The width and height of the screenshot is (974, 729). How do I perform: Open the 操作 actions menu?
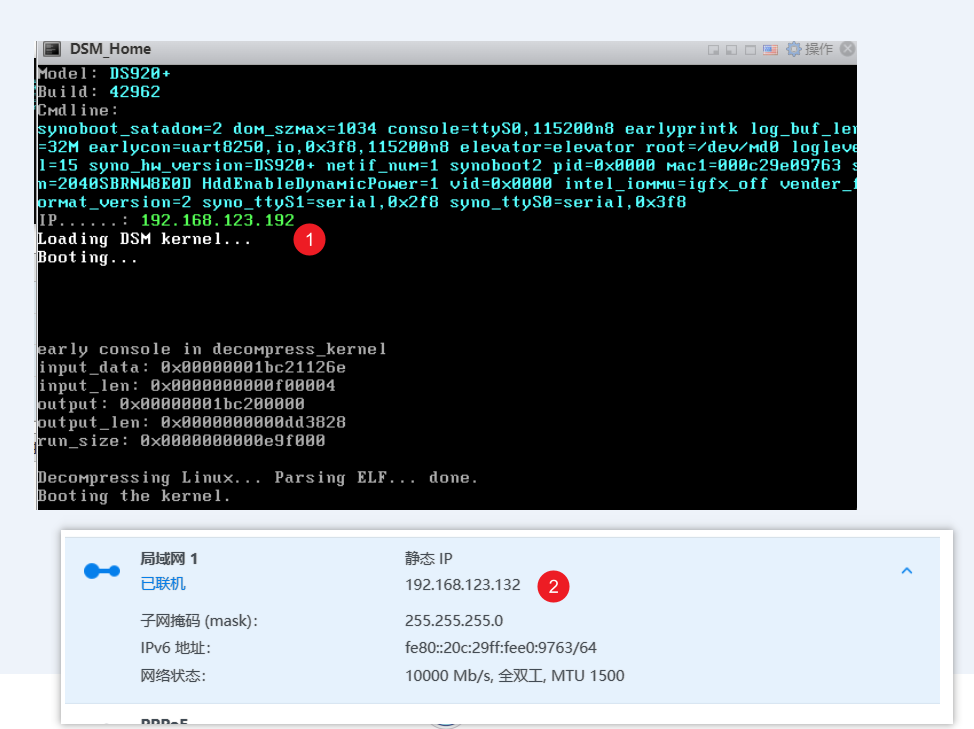click(818, 48)
